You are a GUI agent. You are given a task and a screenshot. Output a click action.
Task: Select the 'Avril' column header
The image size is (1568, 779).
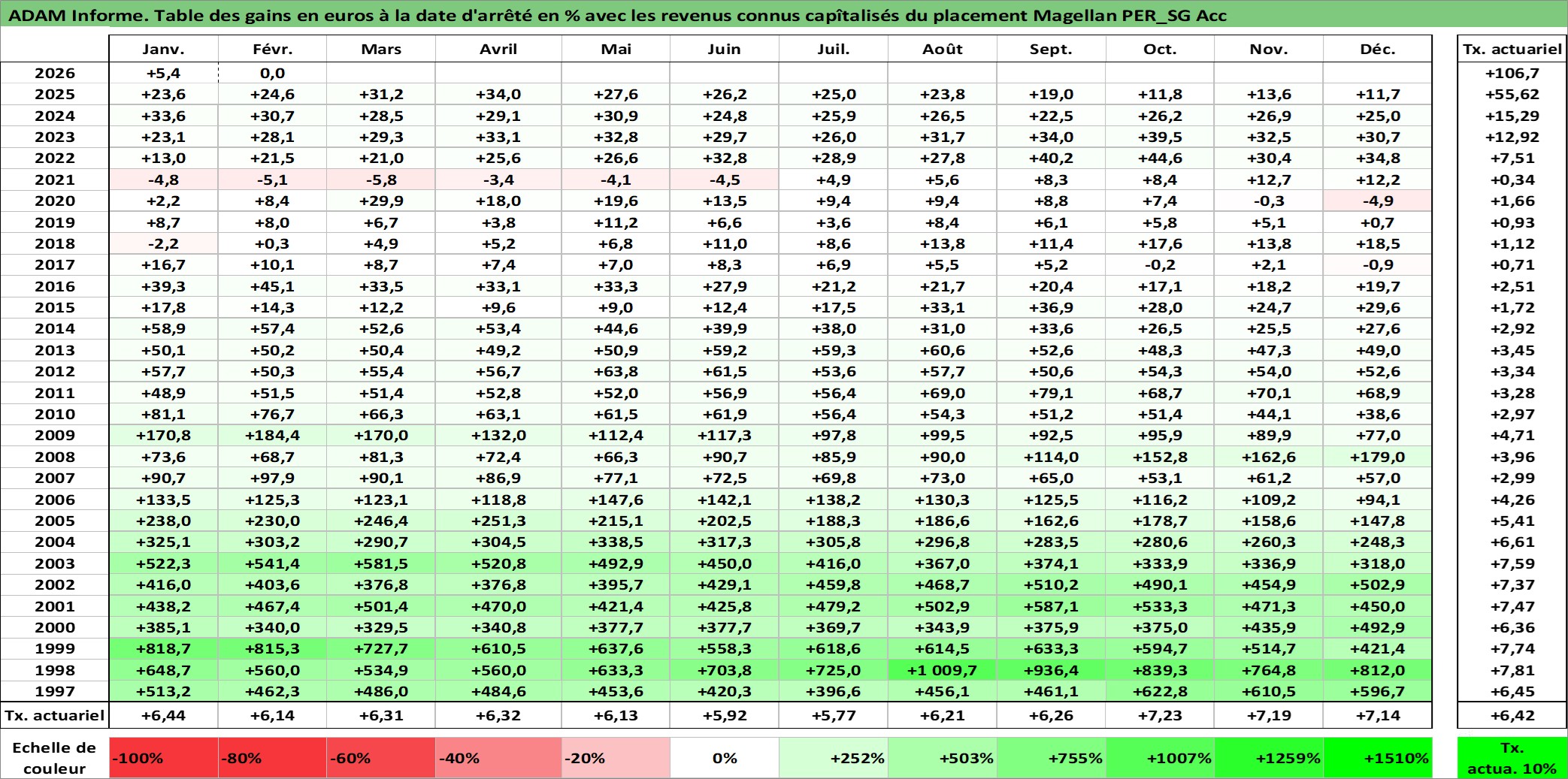pos(498,50)
